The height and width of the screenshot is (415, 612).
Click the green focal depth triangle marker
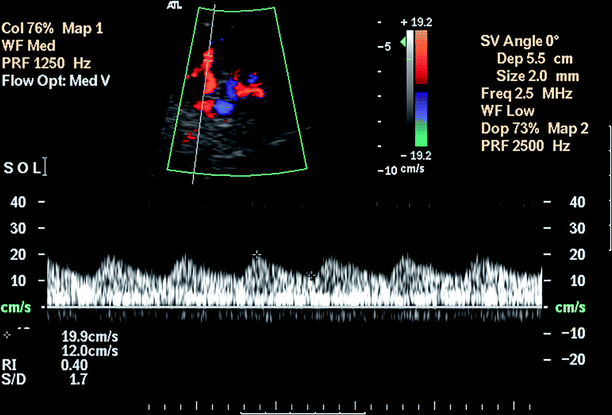pos(404,42)
